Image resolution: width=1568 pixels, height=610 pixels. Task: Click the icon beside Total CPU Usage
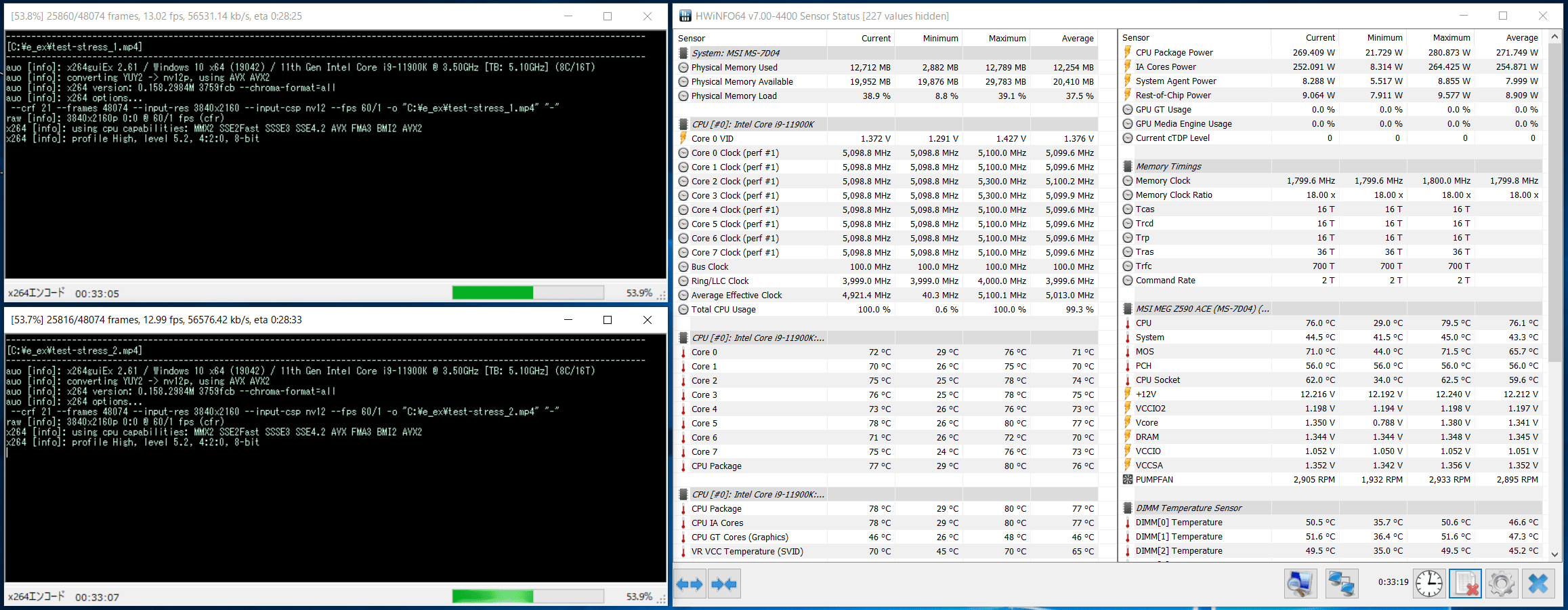(683, 309)
